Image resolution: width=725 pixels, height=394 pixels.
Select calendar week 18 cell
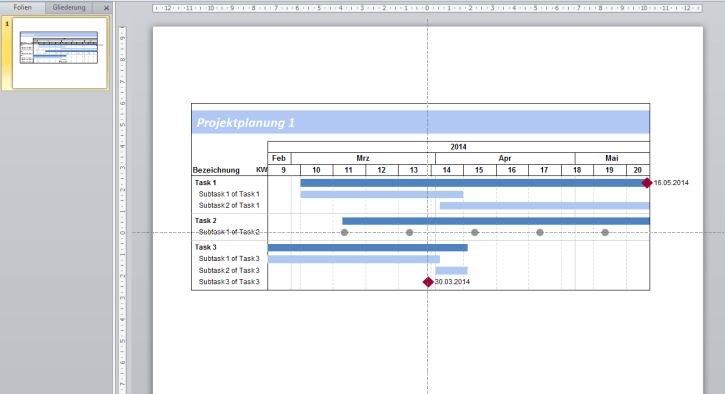coord(578,170)
